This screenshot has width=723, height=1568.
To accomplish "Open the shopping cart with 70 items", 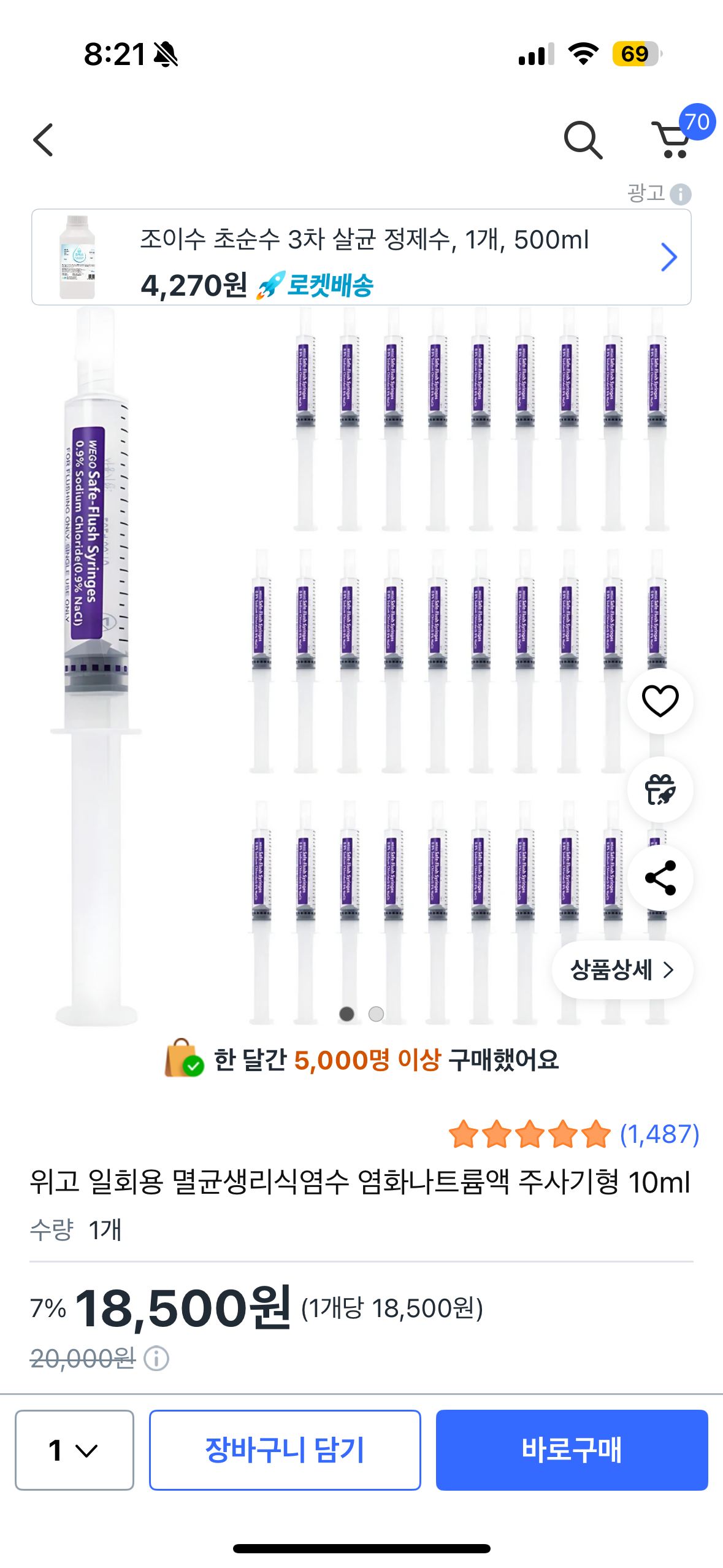I will (x=673, y=139).
